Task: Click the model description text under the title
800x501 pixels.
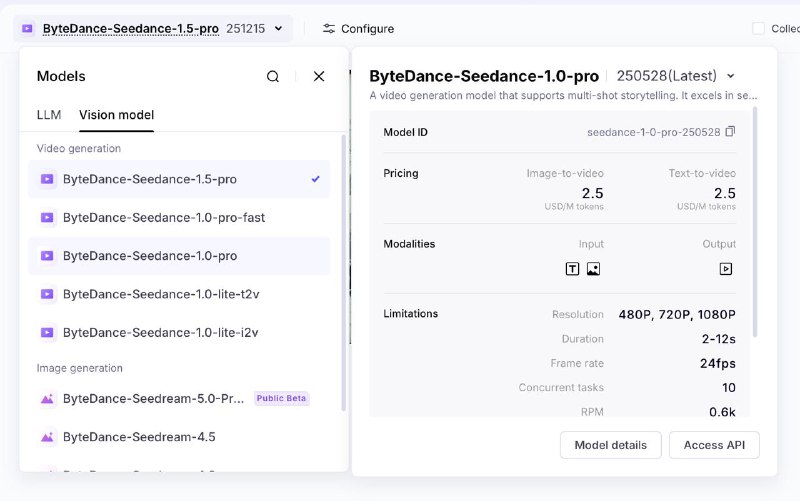Action: click(563, 95)
